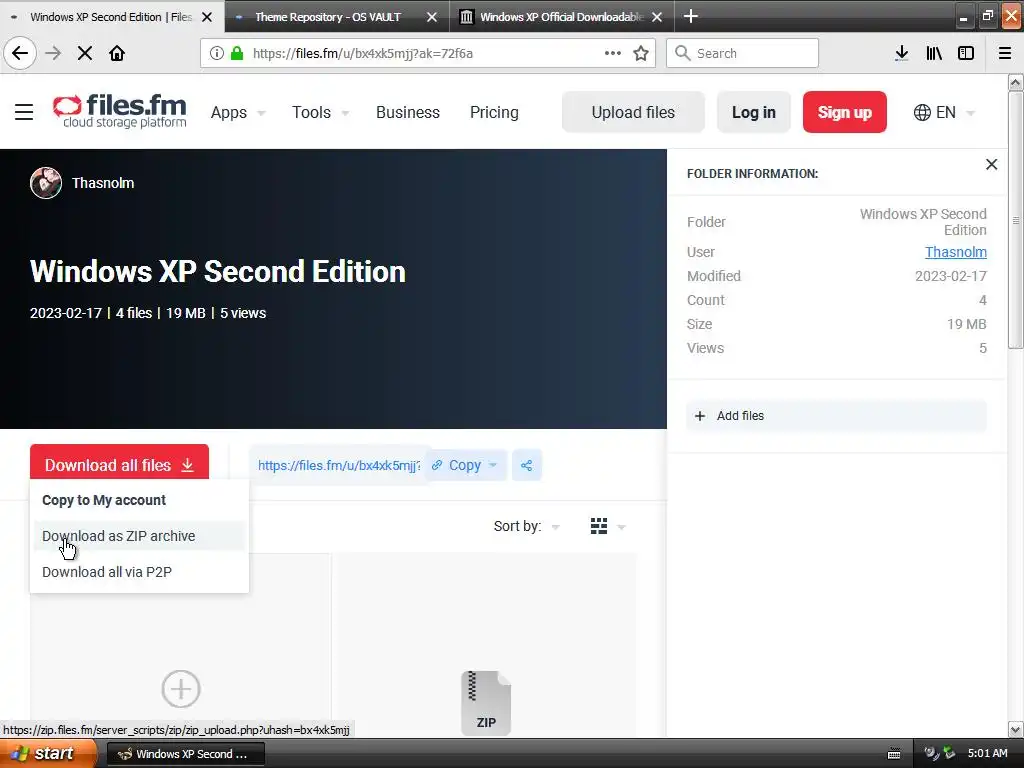Switch to Windows XP Official Downloadable tab
Image resolution: width=1024 pixels, height=768 pixels.
(561, 17)
